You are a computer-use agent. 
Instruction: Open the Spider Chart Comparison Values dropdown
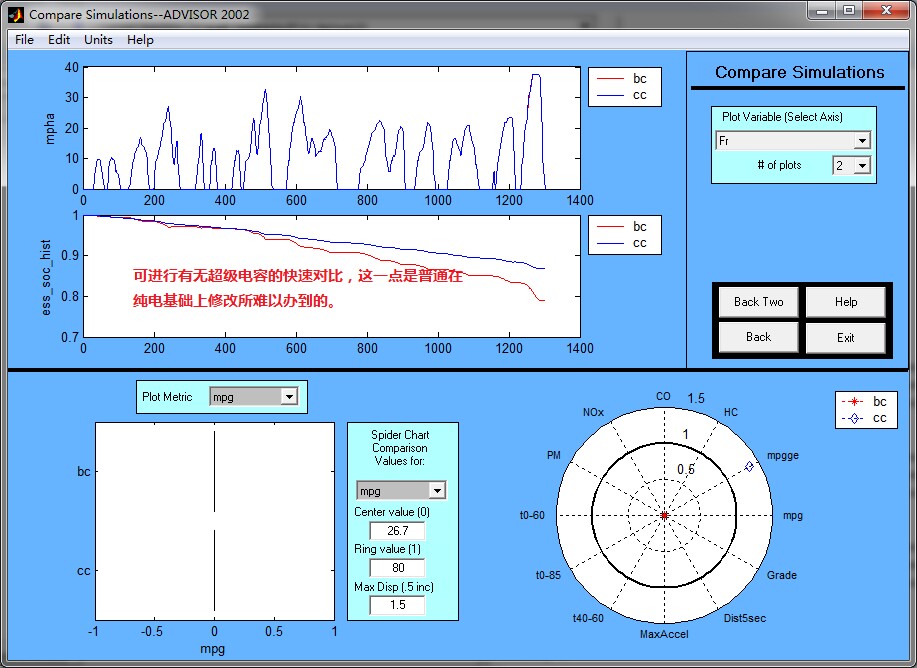[401, 490]
